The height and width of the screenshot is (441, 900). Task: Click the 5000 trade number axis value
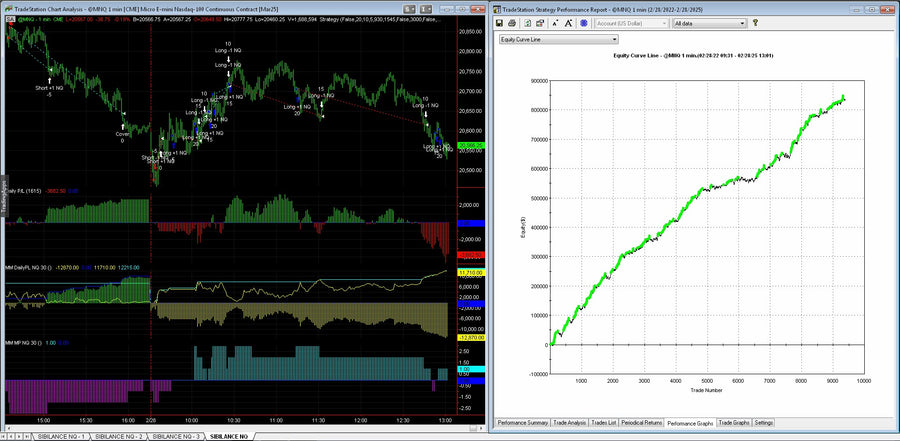pos(707,381)
